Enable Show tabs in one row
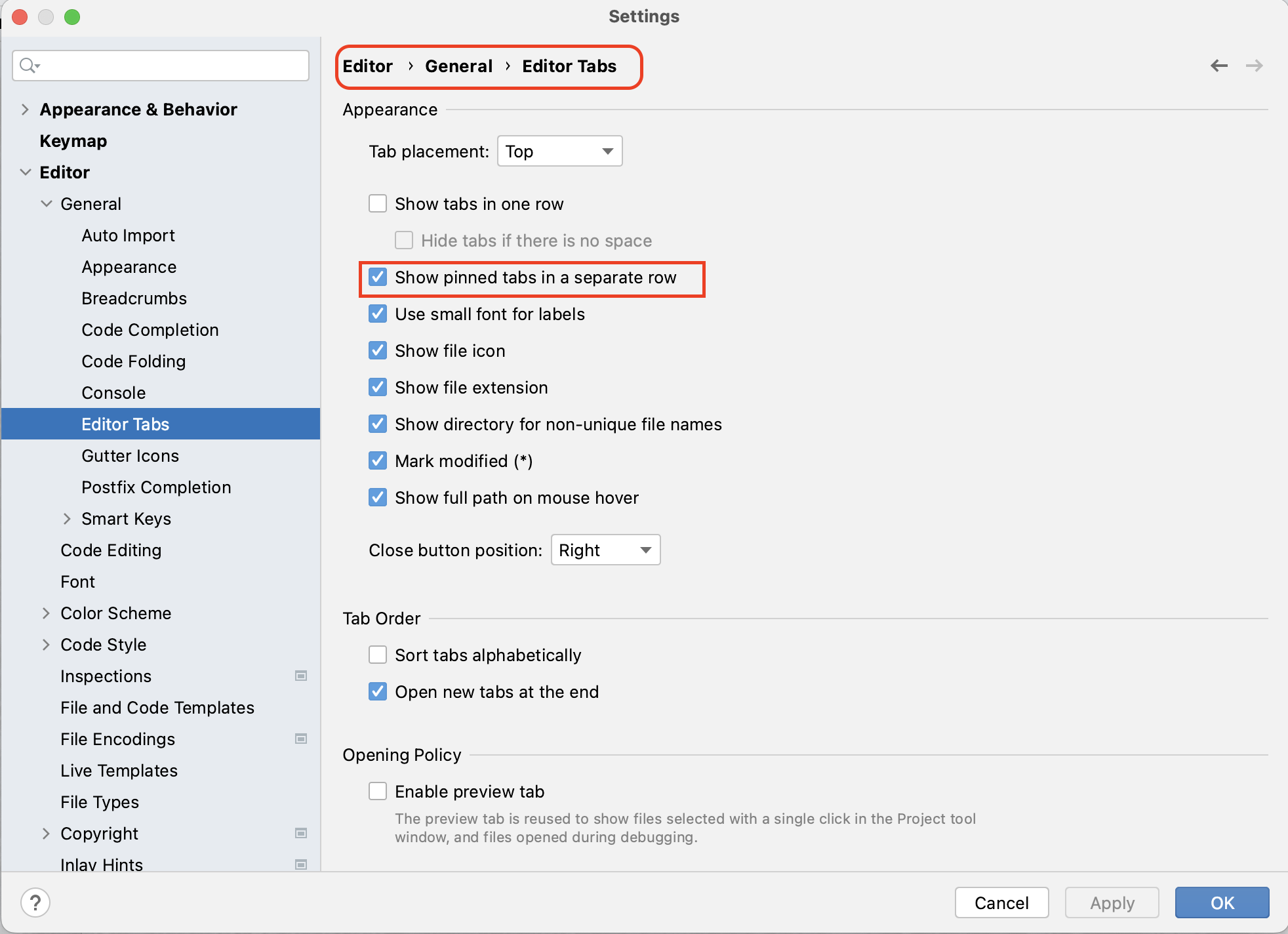Image resolution: width=1288 pixels, height=934 pixels. click(x=378, y=203)
